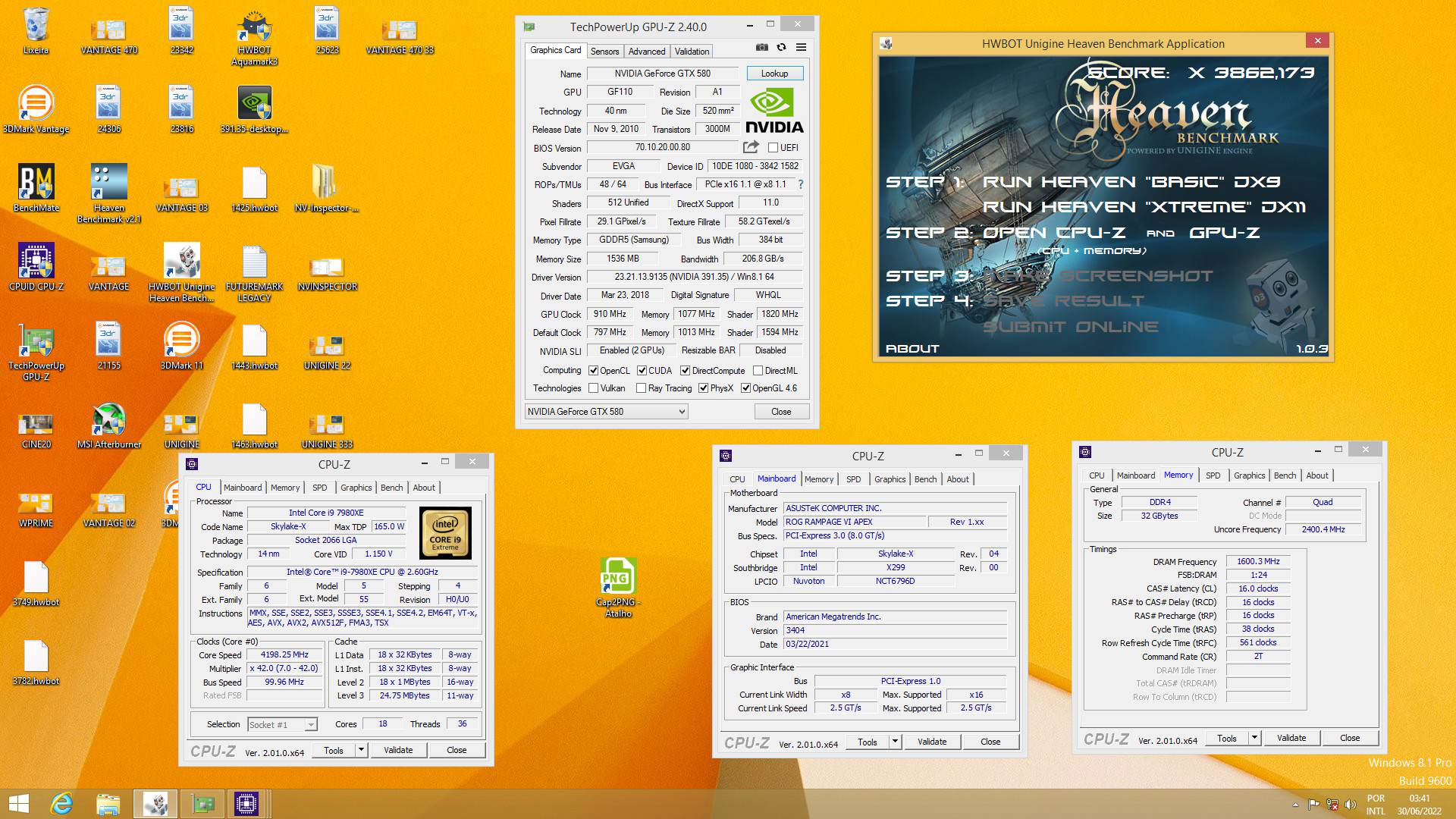Expand the NVIDIA GeForce GTX 580 GPU selector
This screenshot has height=819, width=1456.
click(x=606, y=411)
